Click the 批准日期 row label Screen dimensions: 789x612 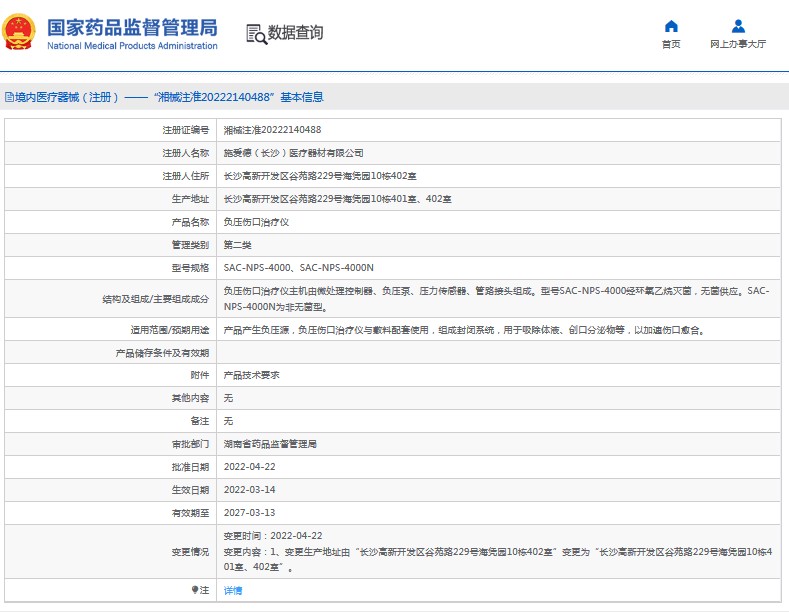tap(190, 467)
